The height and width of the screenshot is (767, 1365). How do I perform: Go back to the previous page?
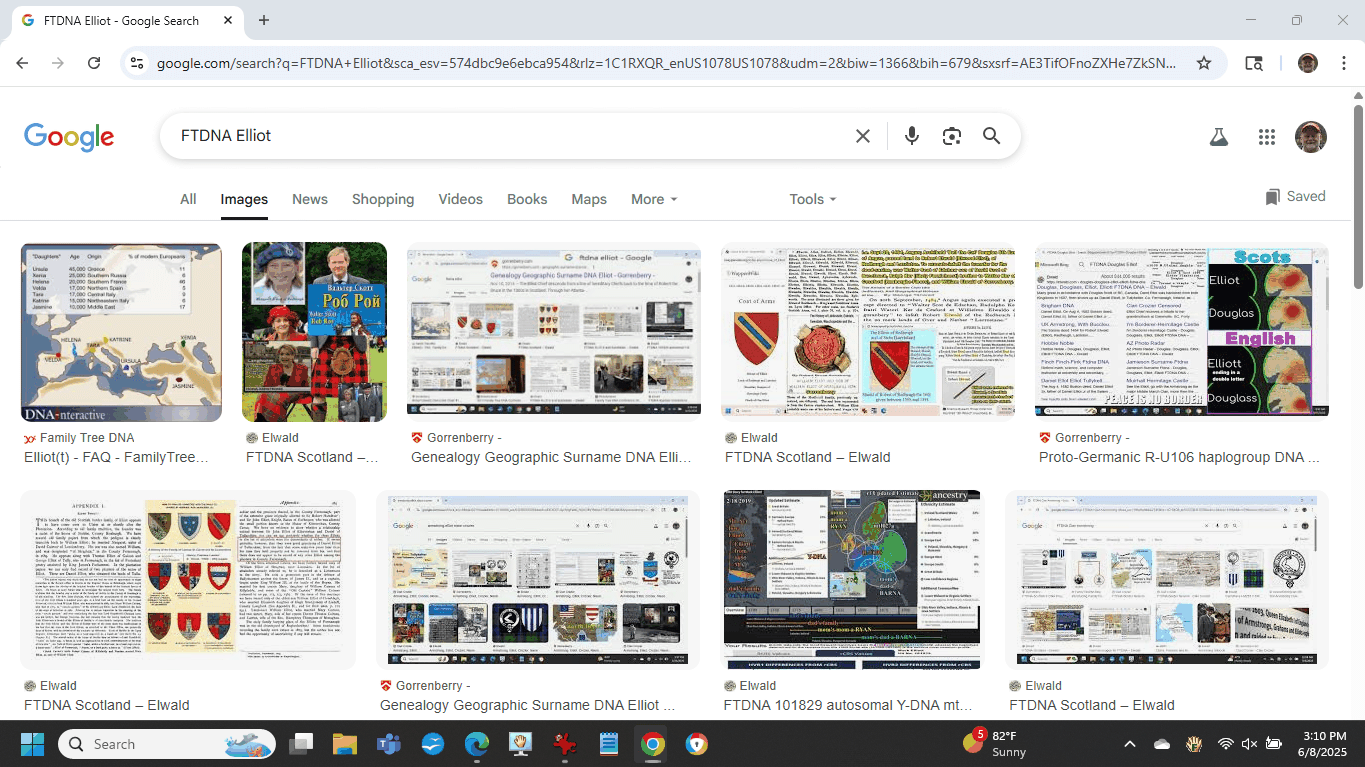click(x=24, y=63)
